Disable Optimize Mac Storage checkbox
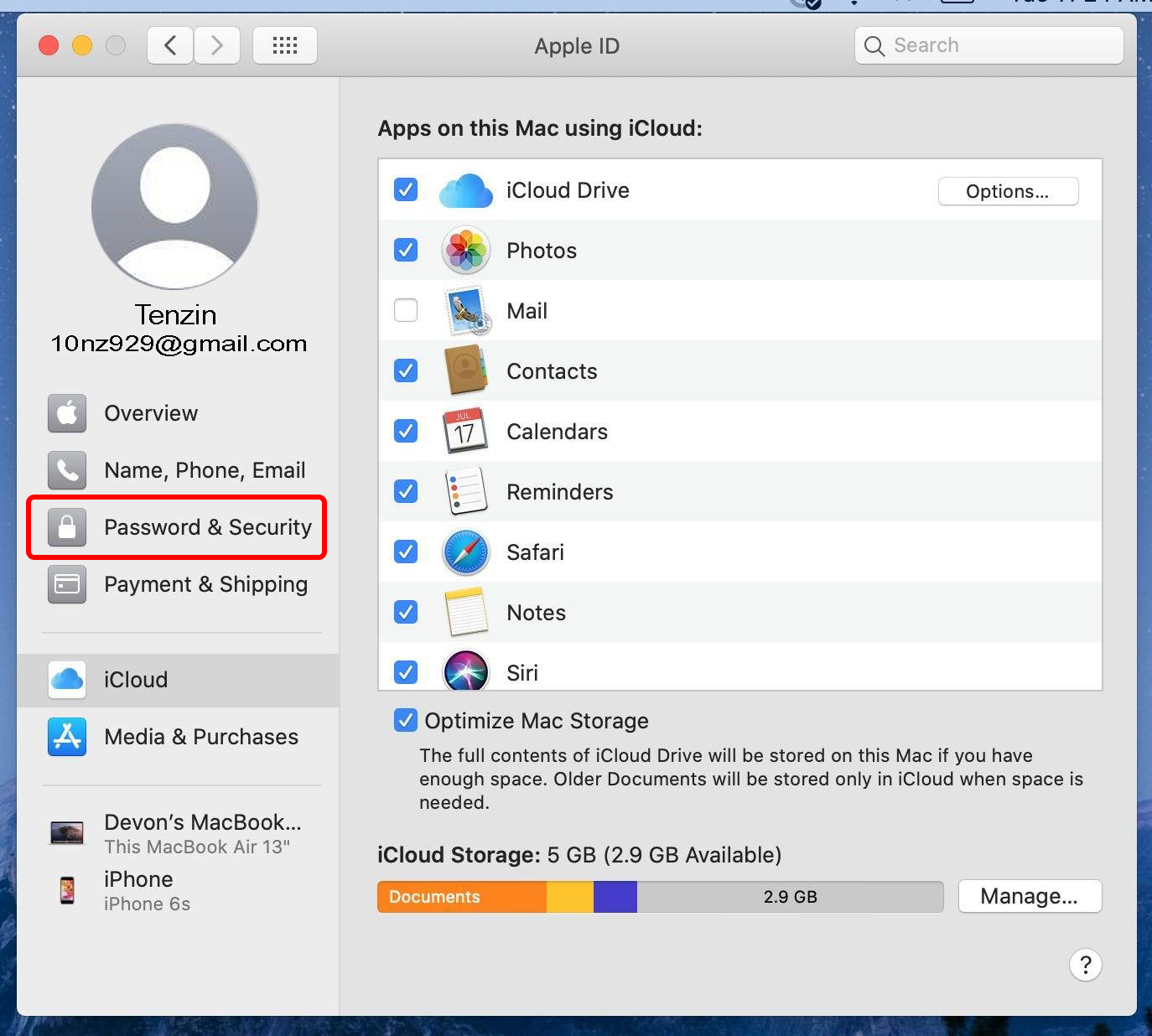 pyautogui.click(x=406, y=720)
